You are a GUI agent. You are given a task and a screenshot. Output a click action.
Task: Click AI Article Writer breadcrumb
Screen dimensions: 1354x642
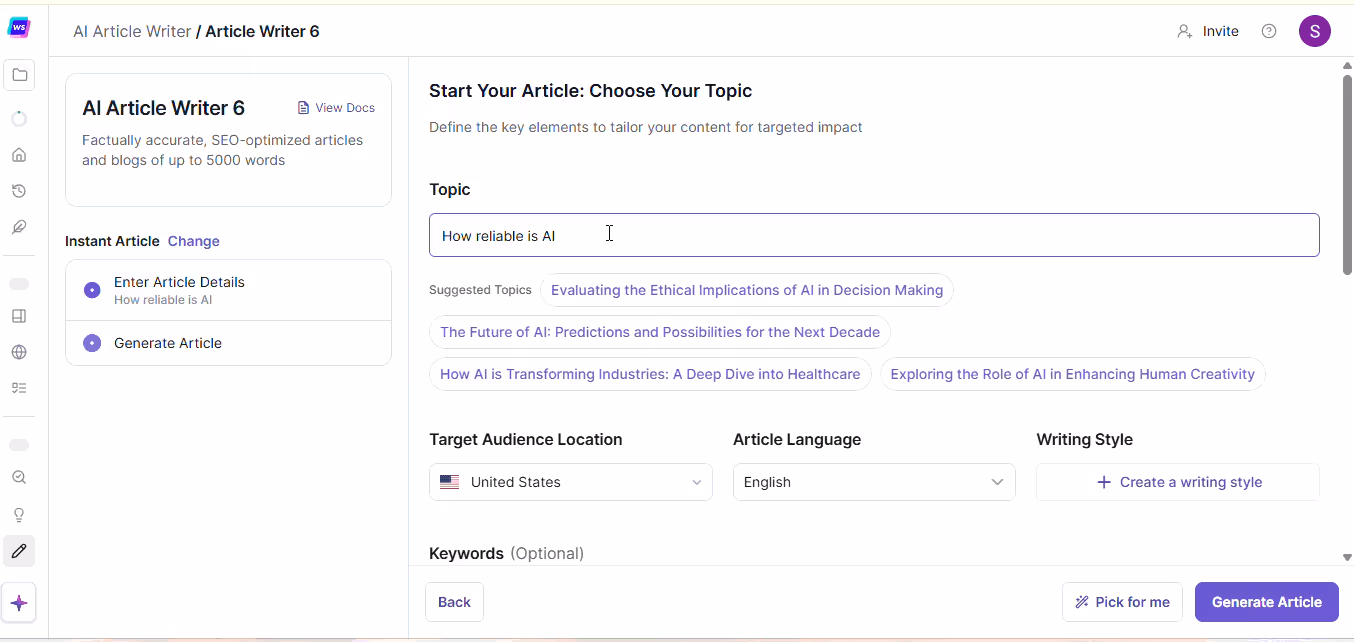(132, 31)
